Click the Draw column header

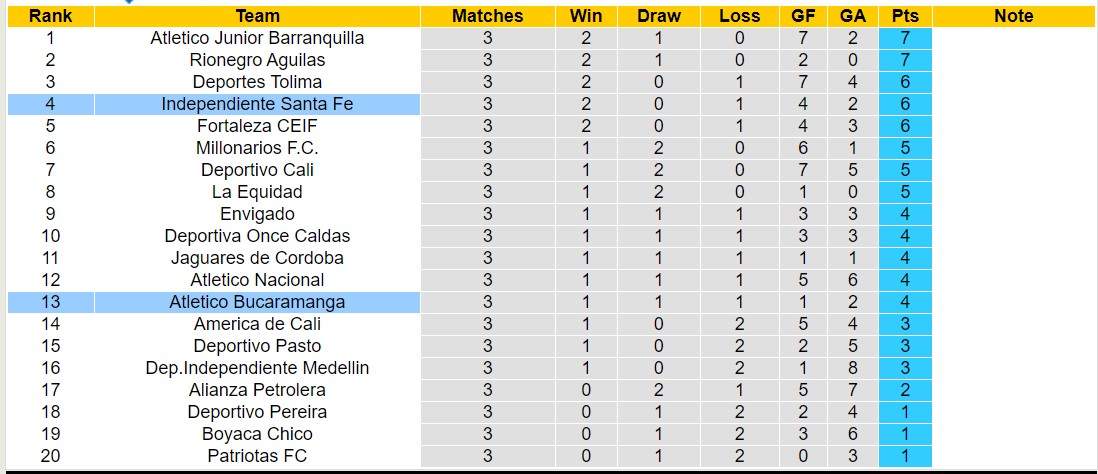point(658,16)
